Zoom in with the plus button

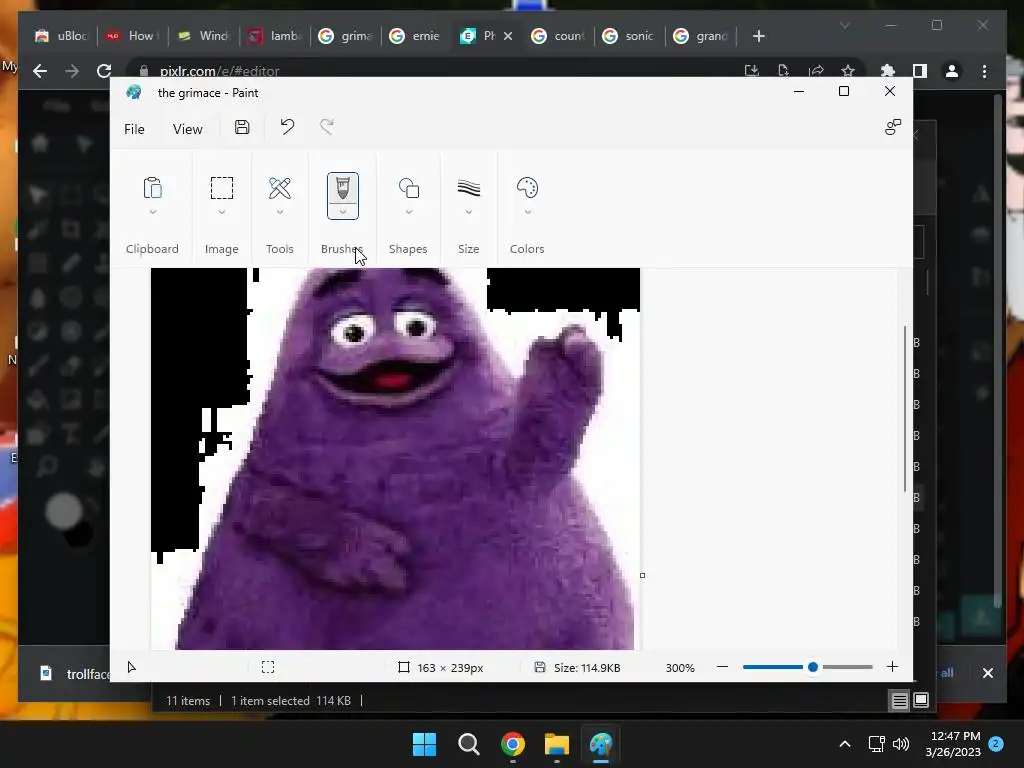tap(892, 667)
